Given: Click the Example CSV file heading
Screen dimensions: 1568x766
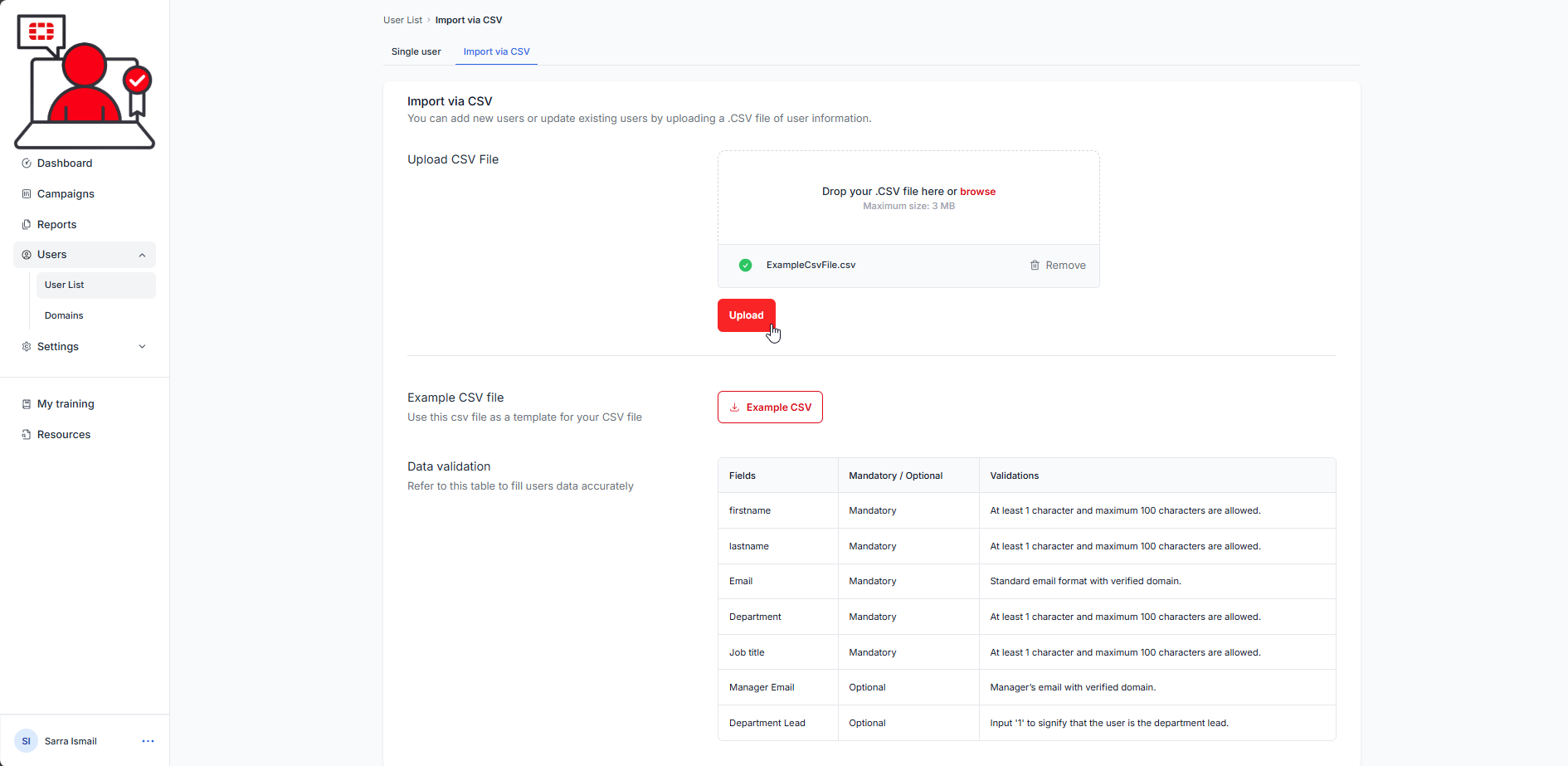Looking at the screenshot, I should (x=455, y=398).
